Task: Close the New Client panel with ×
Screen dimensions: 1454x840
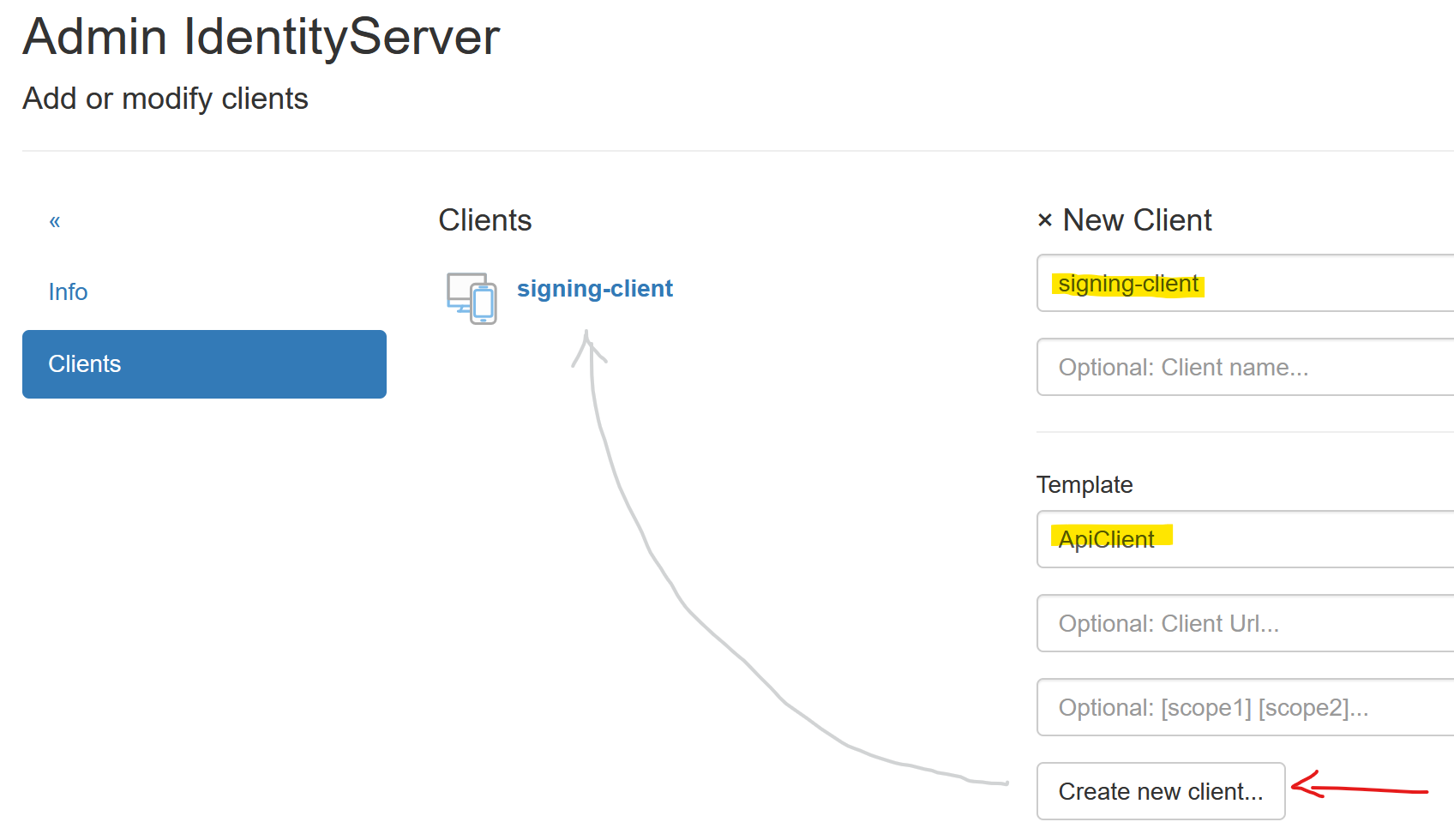Action: 1044,220
